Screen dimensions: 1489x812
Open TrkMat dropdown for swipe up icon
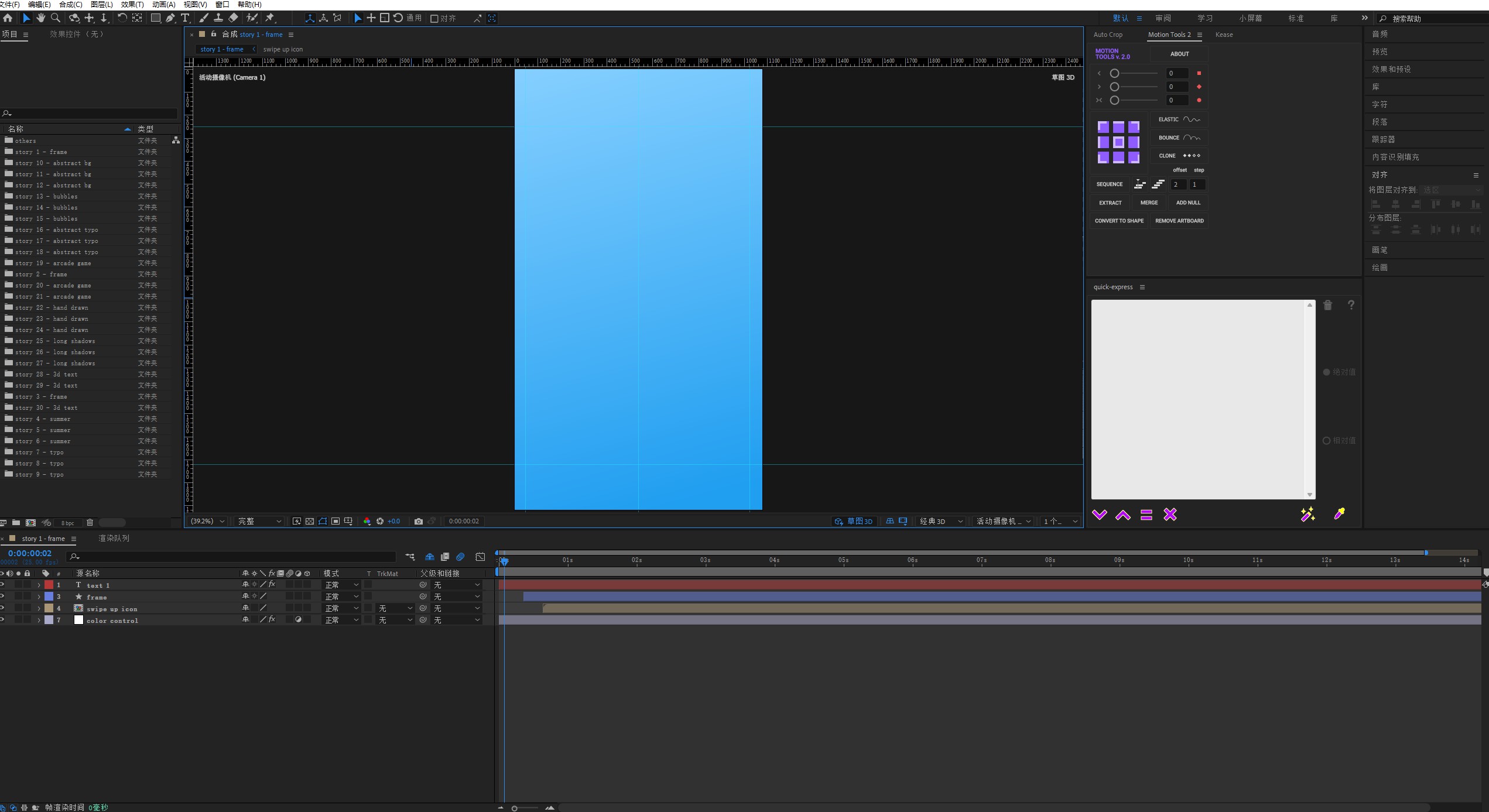tap(395, 608)
